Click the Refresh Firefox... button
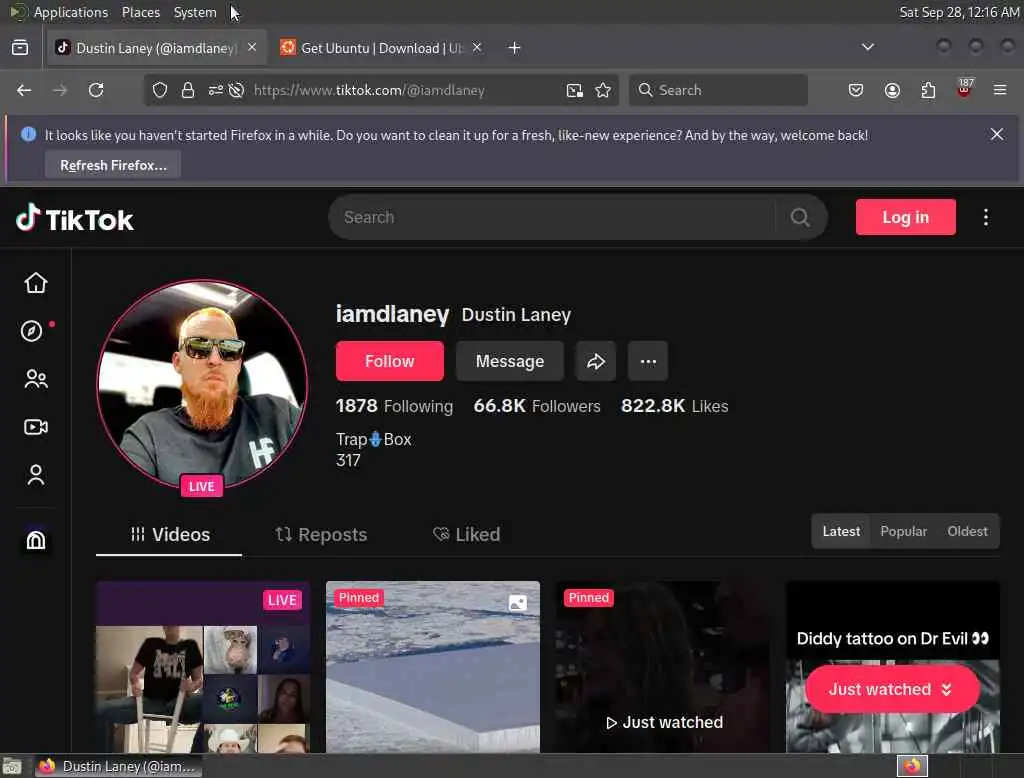Image resolution: width=1024 pixels, height=778 pixels. click(113, 165)
